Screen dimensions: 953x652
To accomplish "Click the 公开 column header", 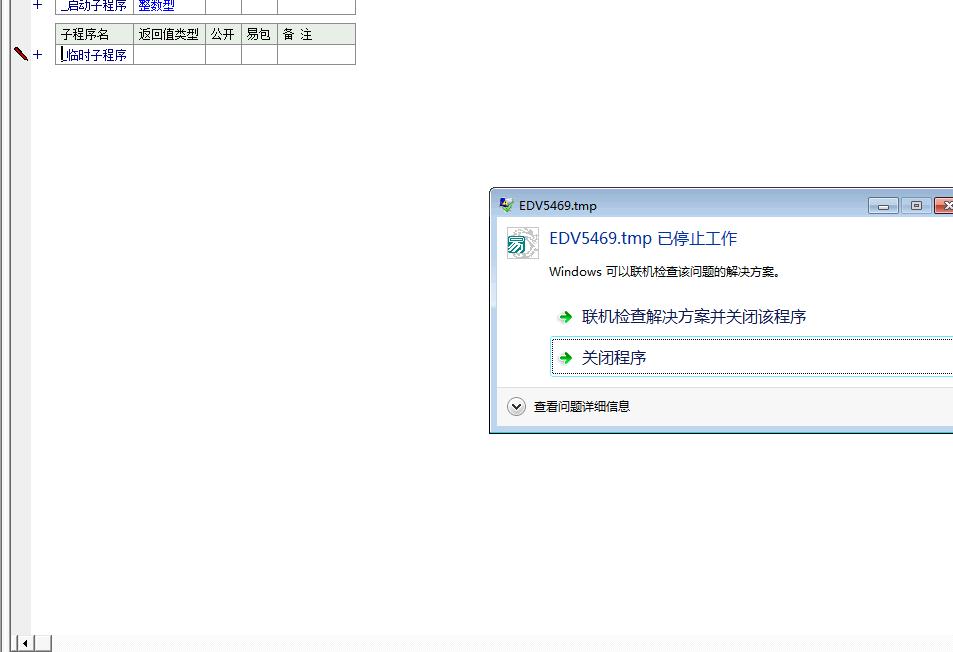I will 223,34.
